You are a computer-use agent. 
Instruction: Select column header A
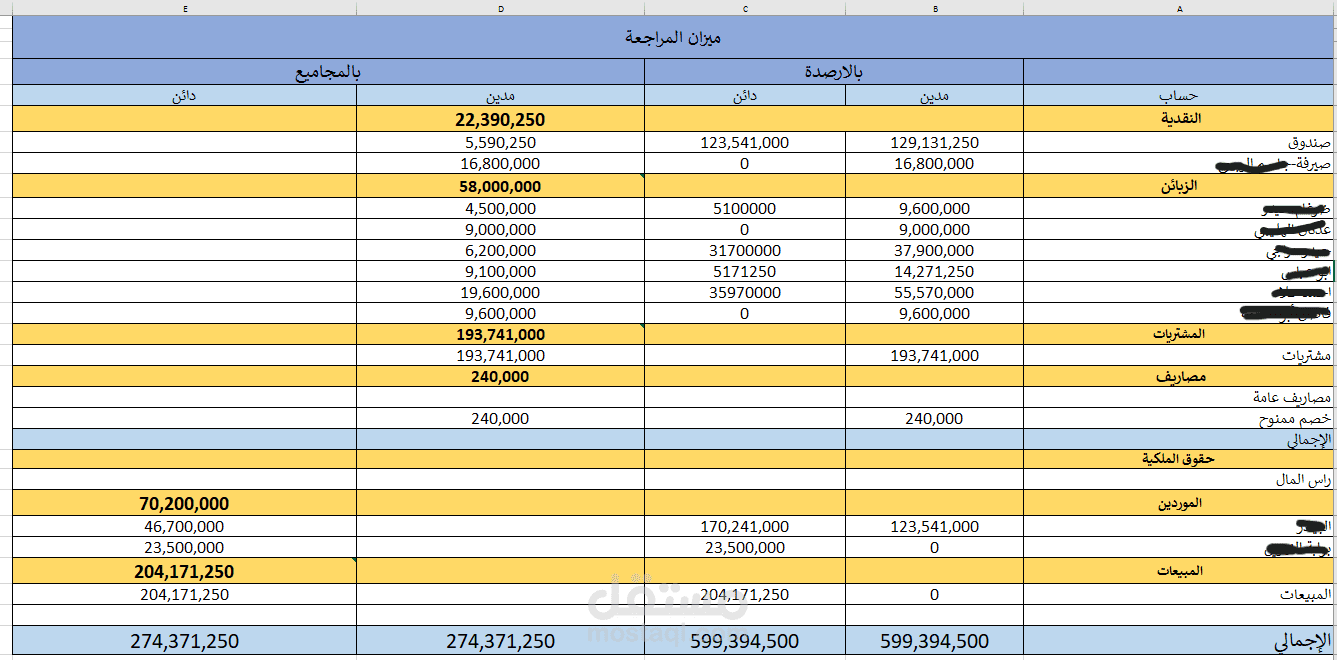(x=1180, y=7)
